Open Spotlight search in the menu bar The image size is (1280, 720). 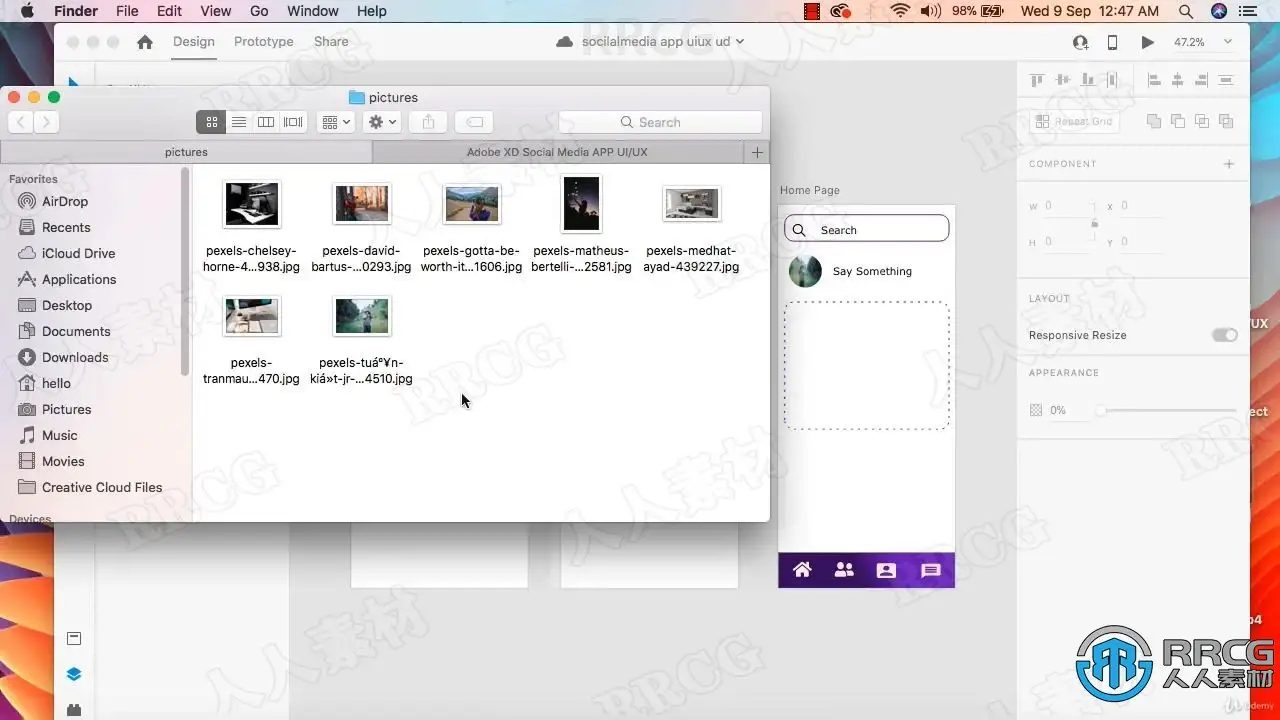click(1186, 11)
